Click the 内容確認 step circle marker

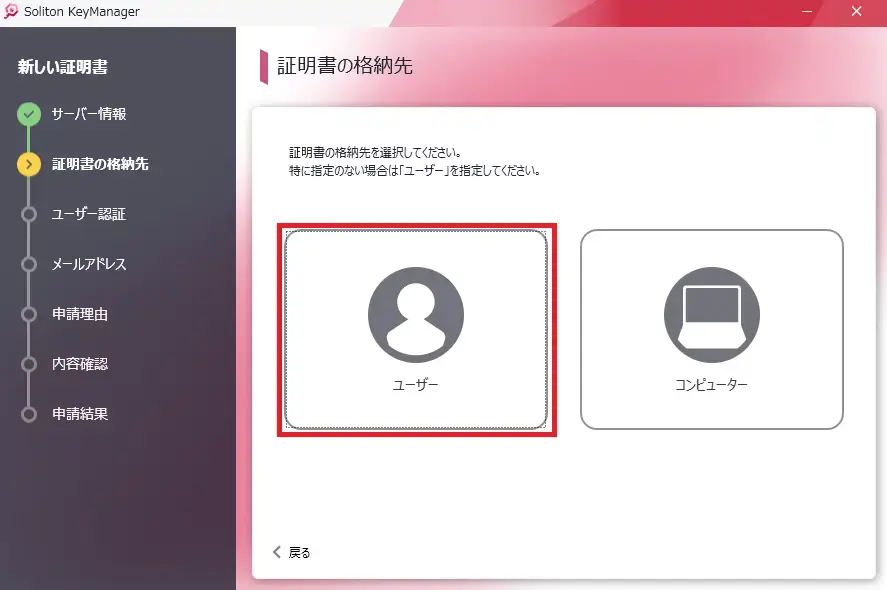[x=29, y=364]
